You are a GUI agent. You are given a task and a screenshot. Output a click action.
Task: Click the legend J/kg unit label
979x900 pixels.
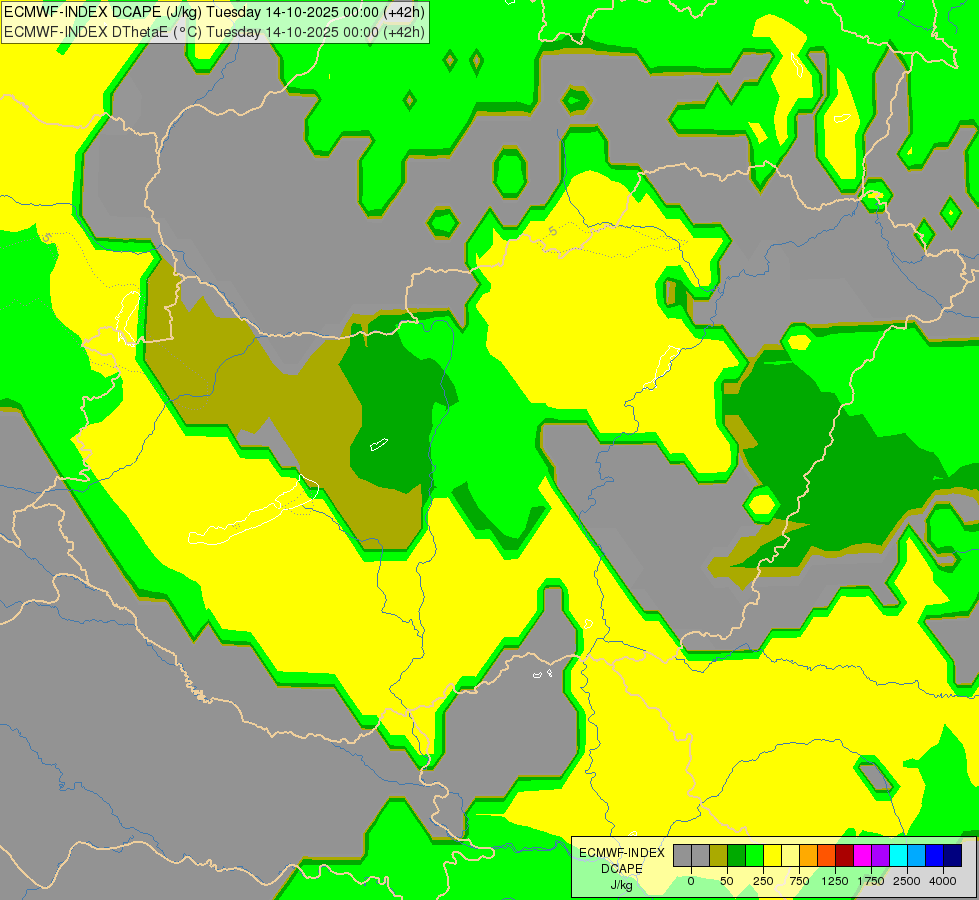(622, 885)
